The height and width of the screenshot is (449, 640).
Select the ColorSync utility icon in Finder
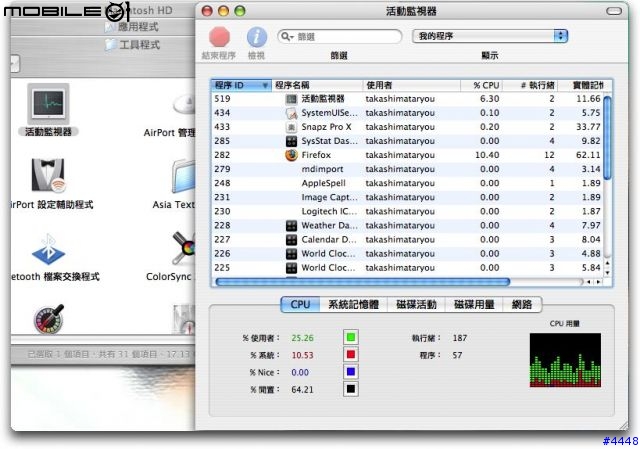pos(184,248)
